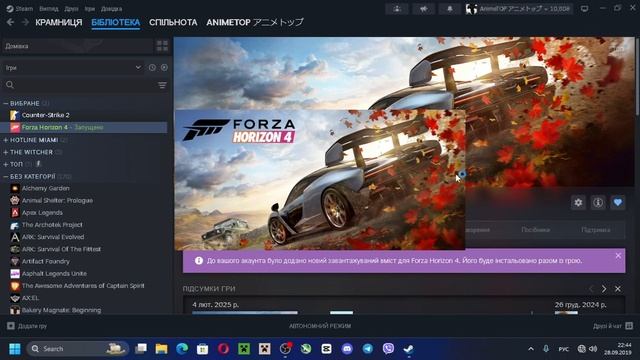Screen dimensions: 640x360
Task: Open Viber from the taskbar
Action: [388, 349]
